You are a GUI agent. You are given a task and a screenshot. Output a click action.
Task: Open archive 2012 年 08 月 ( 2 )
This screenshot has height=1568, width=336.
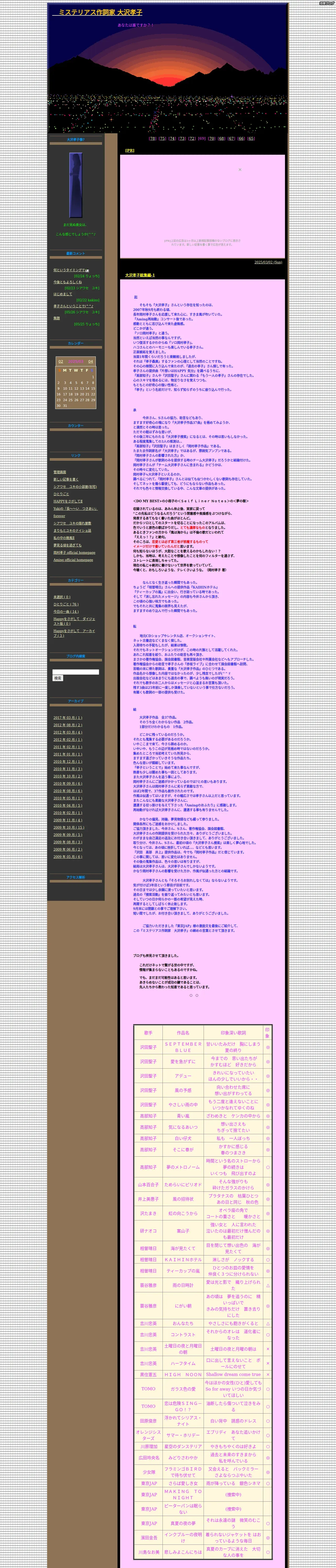(x=68, y=725)
